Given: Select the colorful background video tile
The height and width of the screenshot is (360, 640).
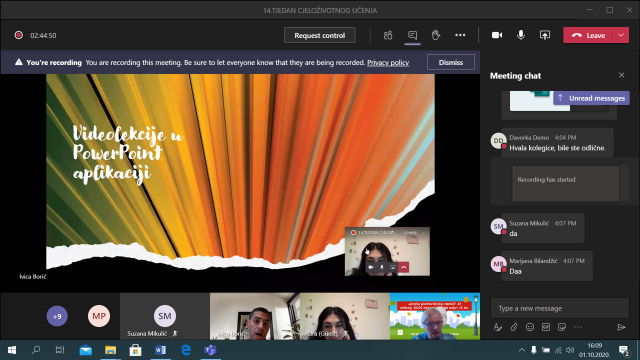Looking at the screenshot, I should point(435,316).
